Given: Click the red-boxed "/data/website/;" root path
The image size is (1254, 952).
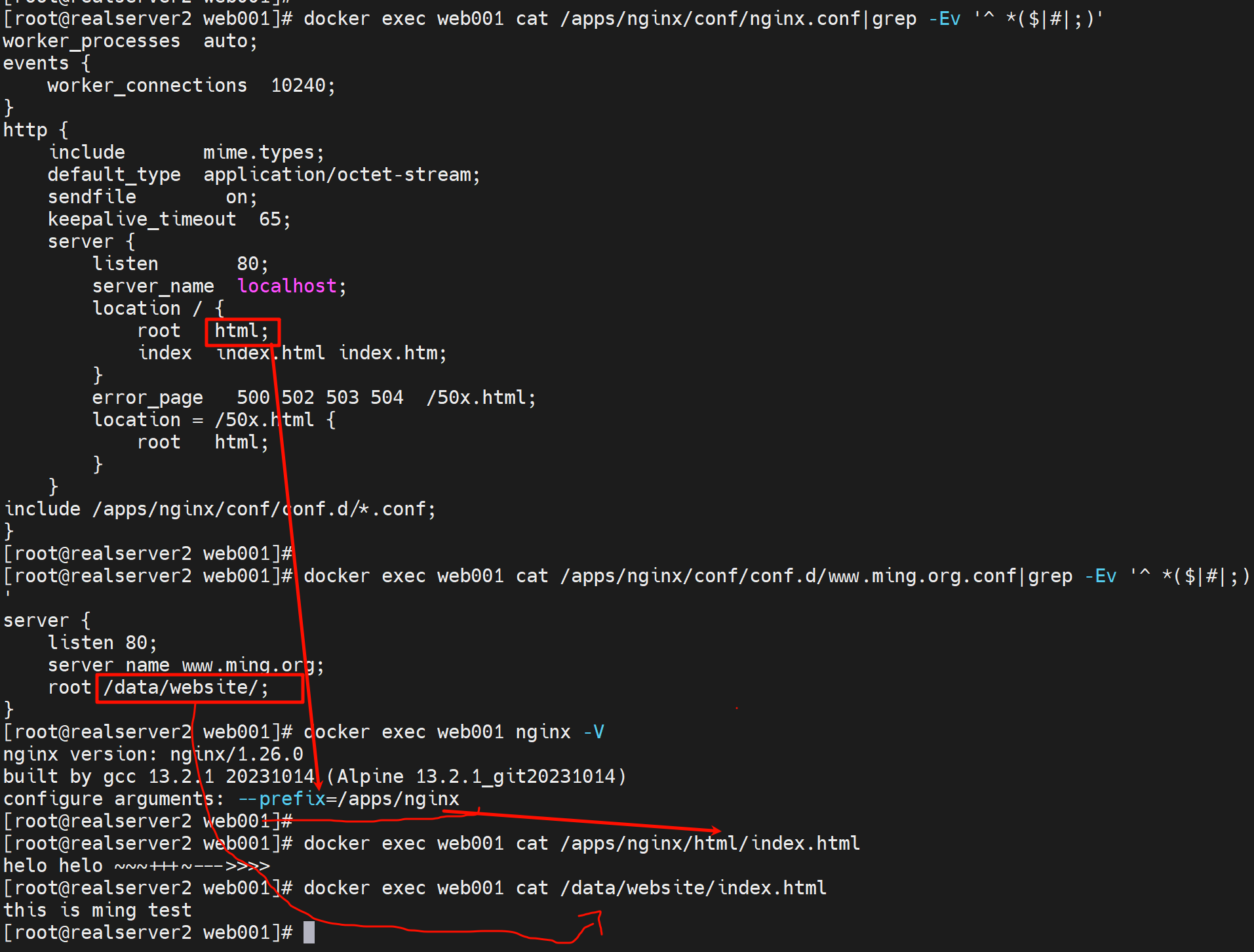Looking at the screenshot, I should coord(186,688).
